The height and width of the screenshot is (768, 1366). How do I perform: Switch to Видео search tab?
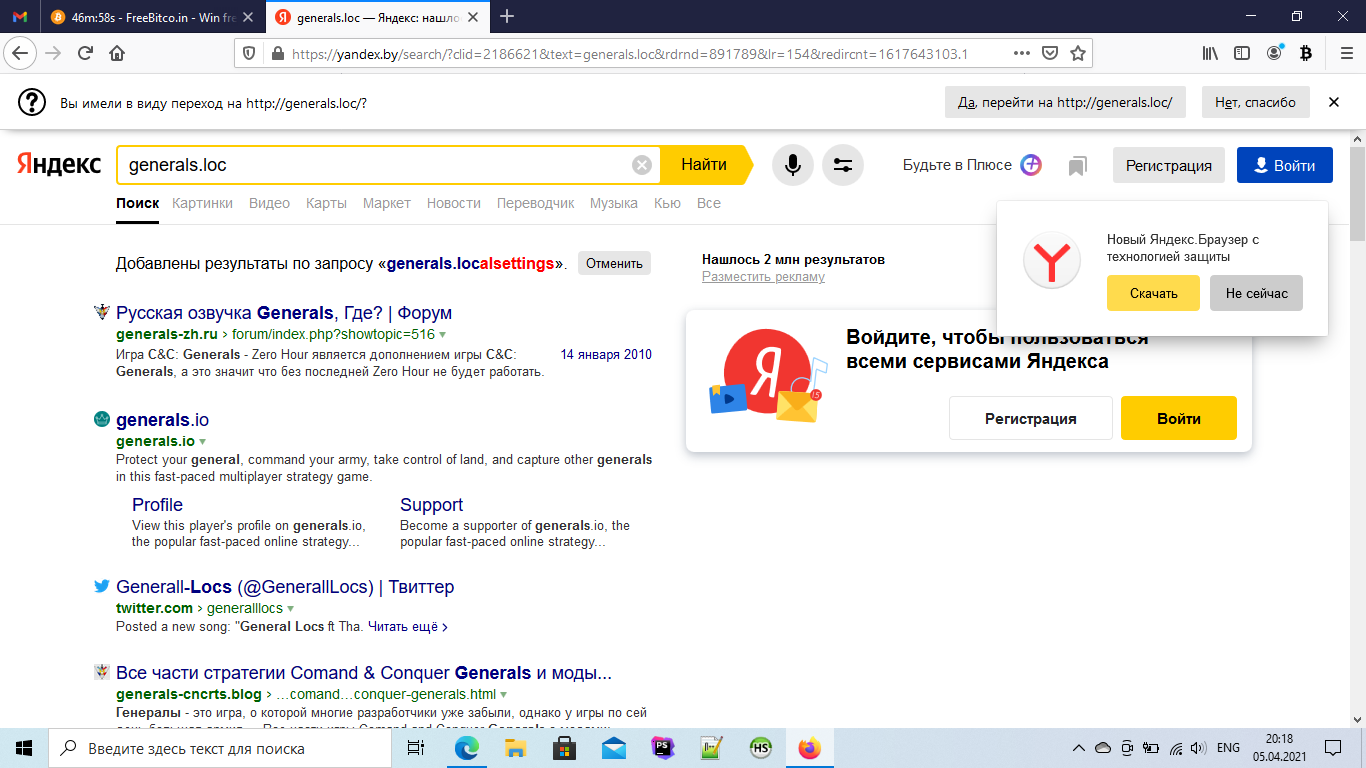point(269,203)
